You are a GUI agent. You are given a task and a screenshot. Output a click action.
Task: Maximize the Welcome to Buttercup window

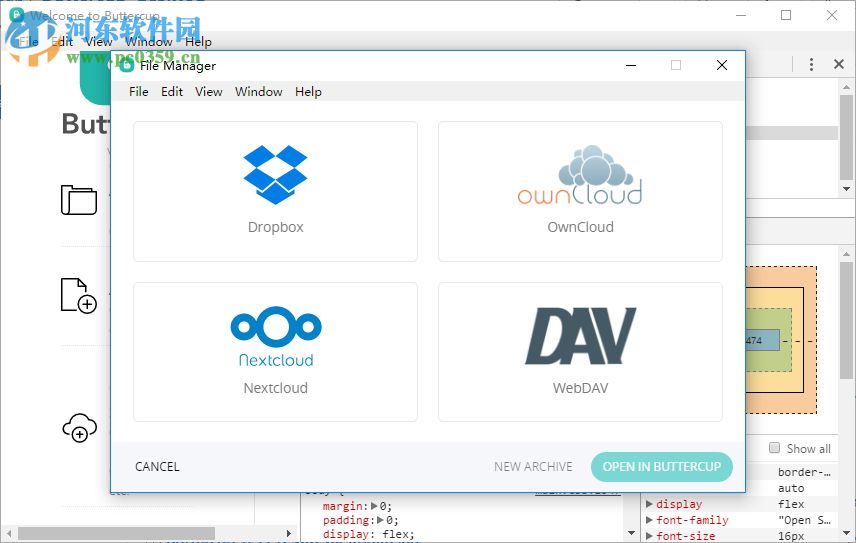[x=786, y=15]
